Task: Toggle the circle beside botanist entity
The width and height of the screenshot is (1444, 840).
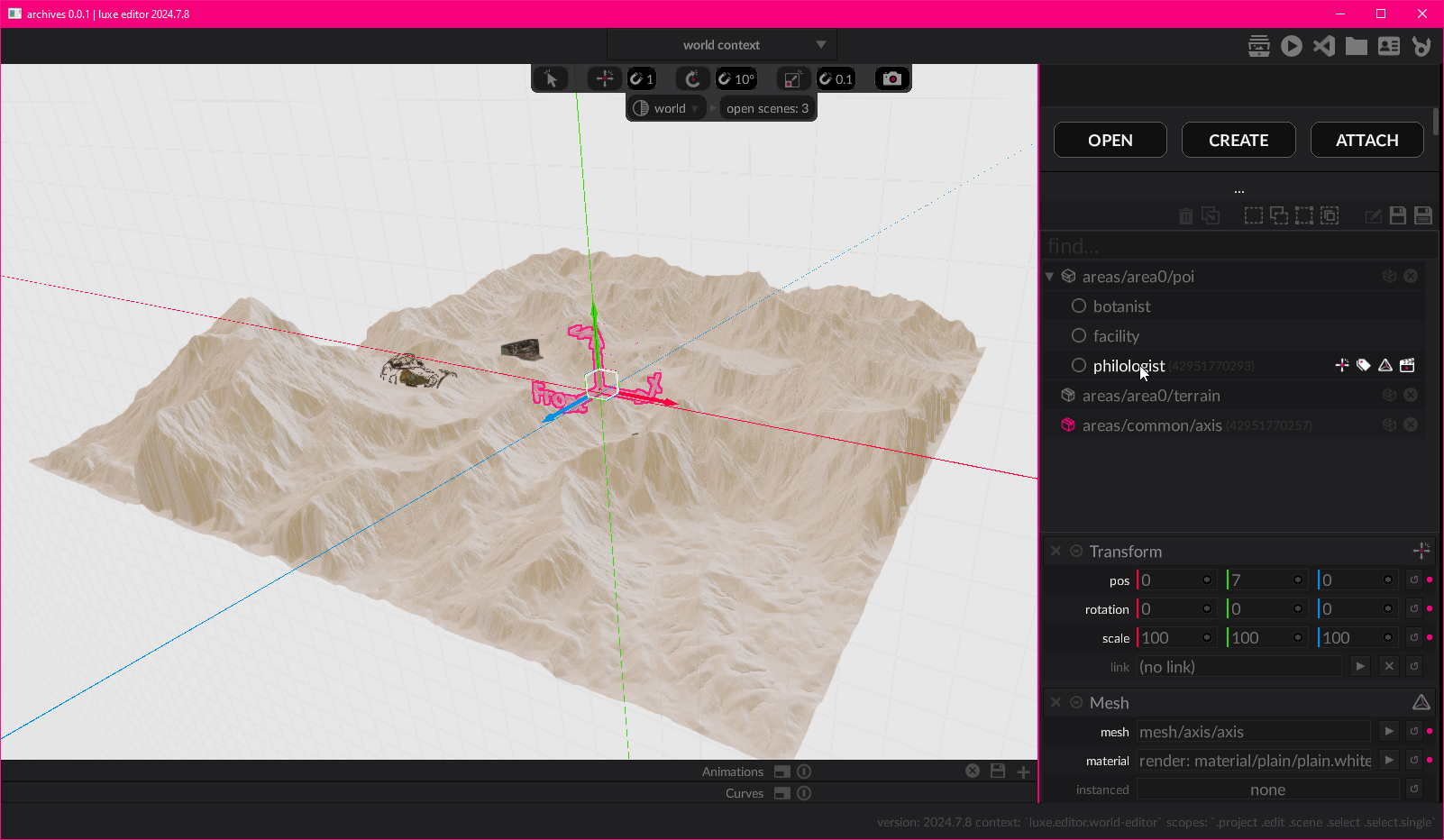Action: pyautogui.click(x=1078, y=306)
